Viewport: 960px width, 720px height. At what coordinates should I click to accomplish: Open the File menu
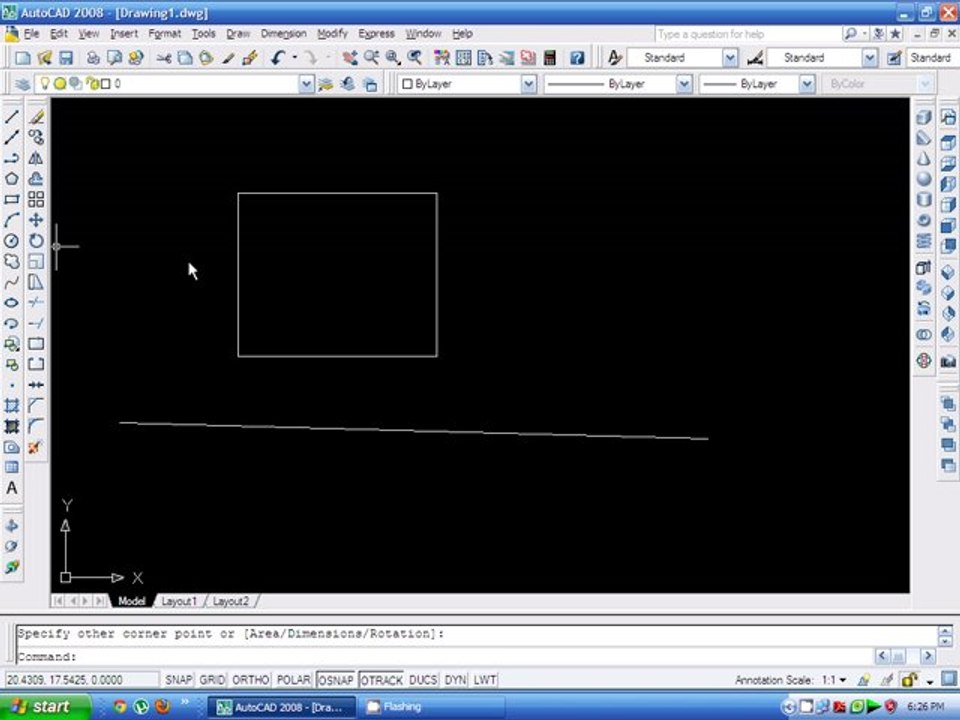pyautogui.click(x=31, y=34)
